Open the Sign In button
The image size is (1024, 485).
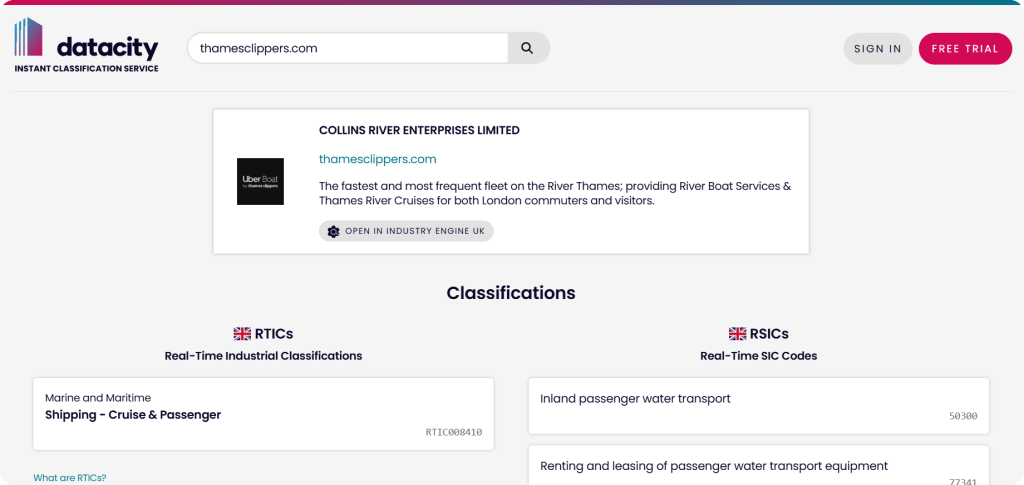(x=878, y=48)
